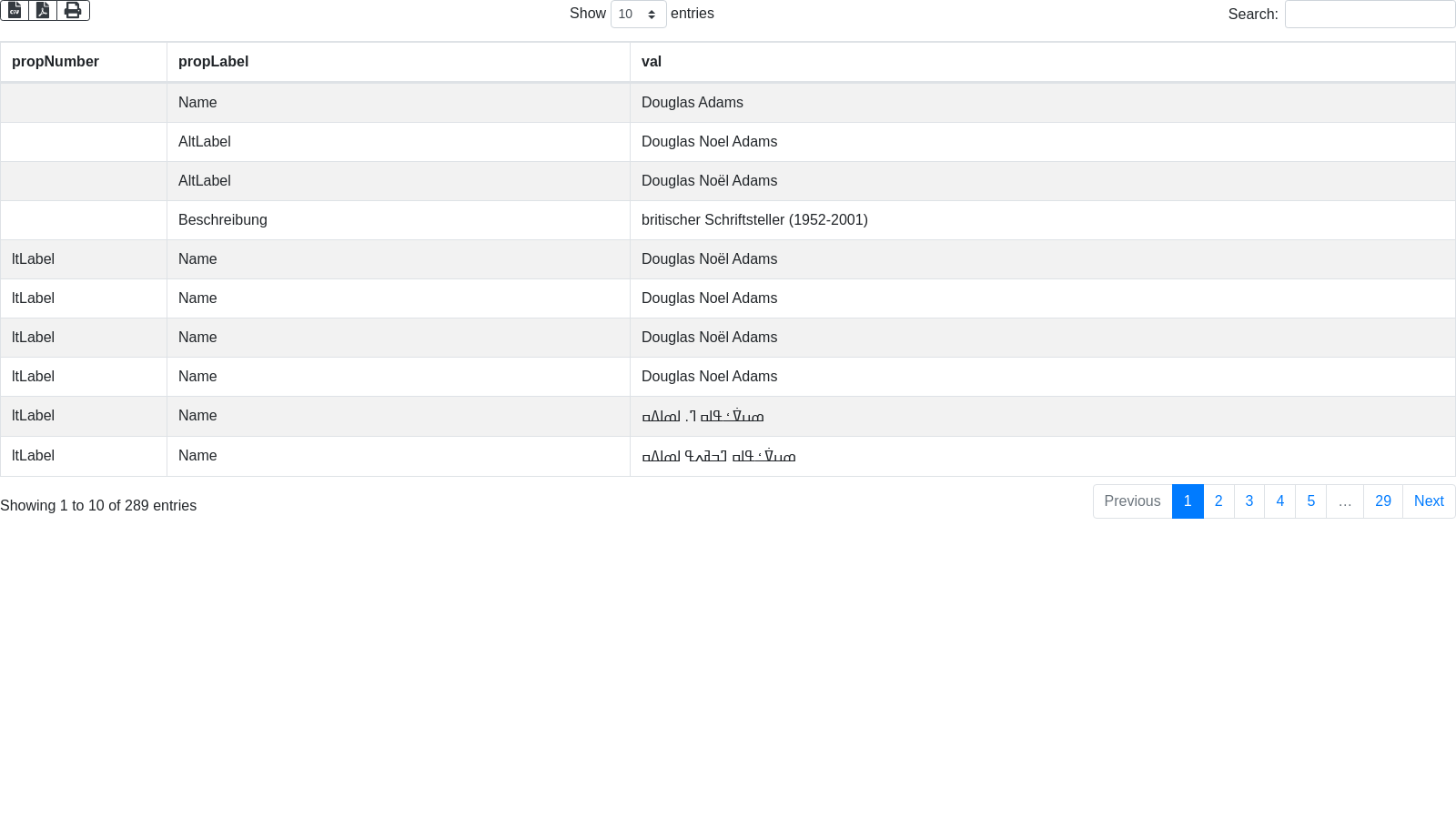The width and height of the screenshot is (1456, 819).
Task: Go to pagination page 5
Action: pyautogui.click(x=1311, y=501)
